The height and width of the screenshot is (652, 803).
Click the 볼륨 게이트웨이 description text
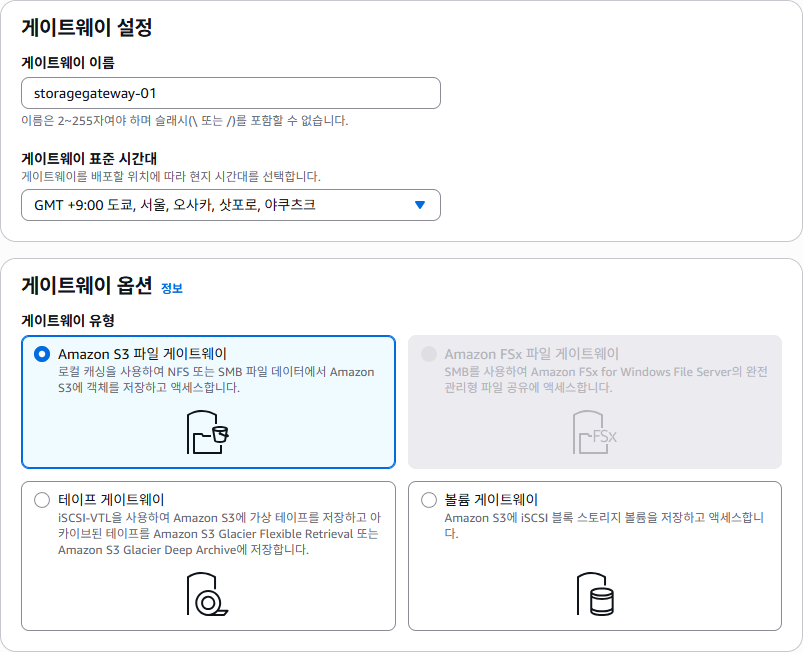pyautogui.click(x=604, y=525)
